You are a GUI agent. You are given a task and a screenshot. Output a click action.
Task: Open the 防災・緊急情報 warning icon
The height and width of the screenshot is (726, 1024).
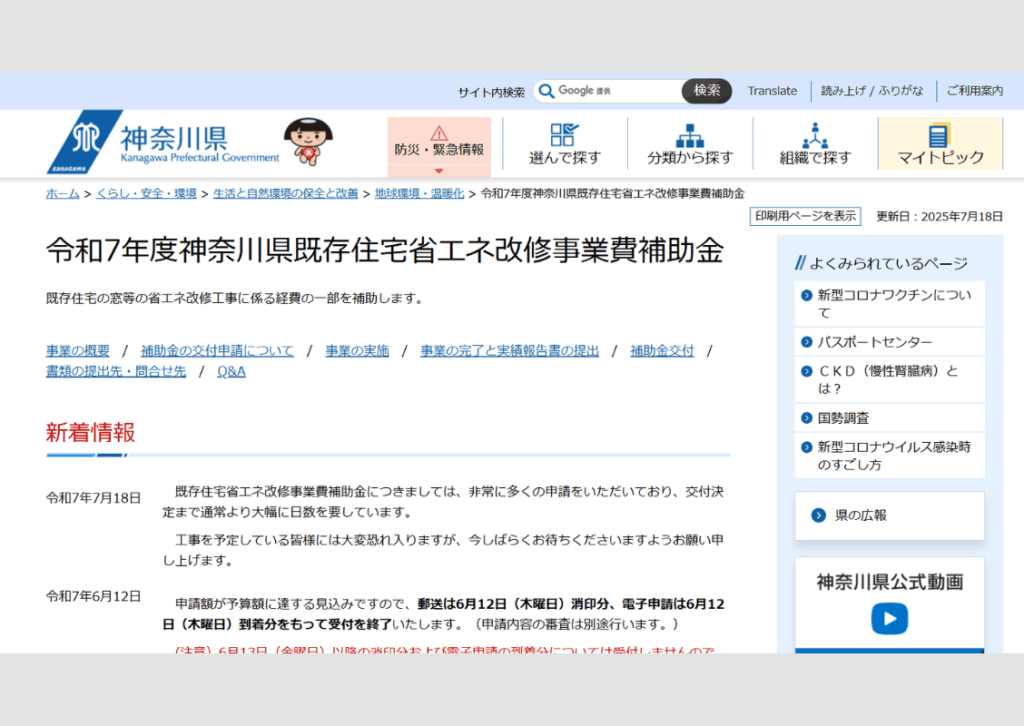click(439, 133)
